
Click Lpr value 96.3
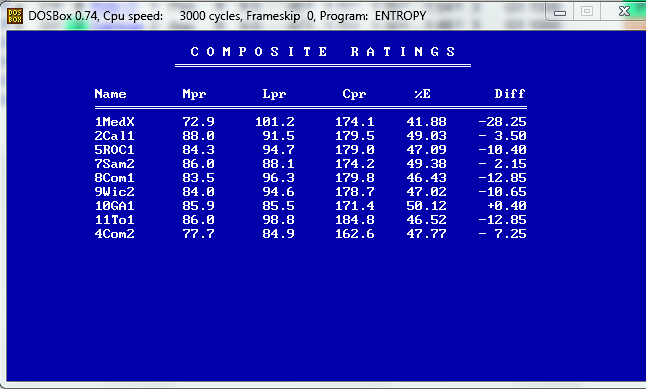[279, 178]
